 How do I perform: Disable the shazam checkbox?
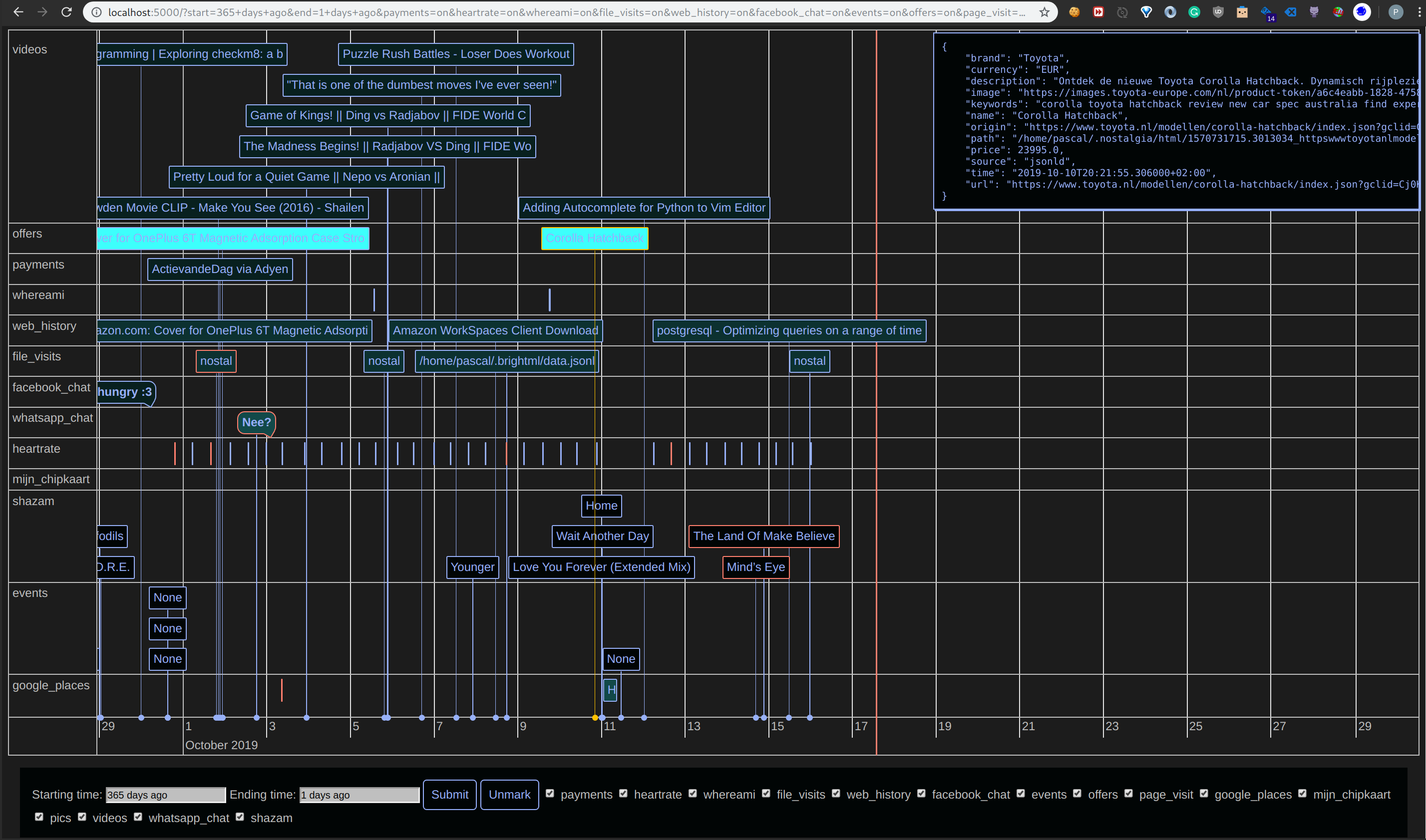240,816
